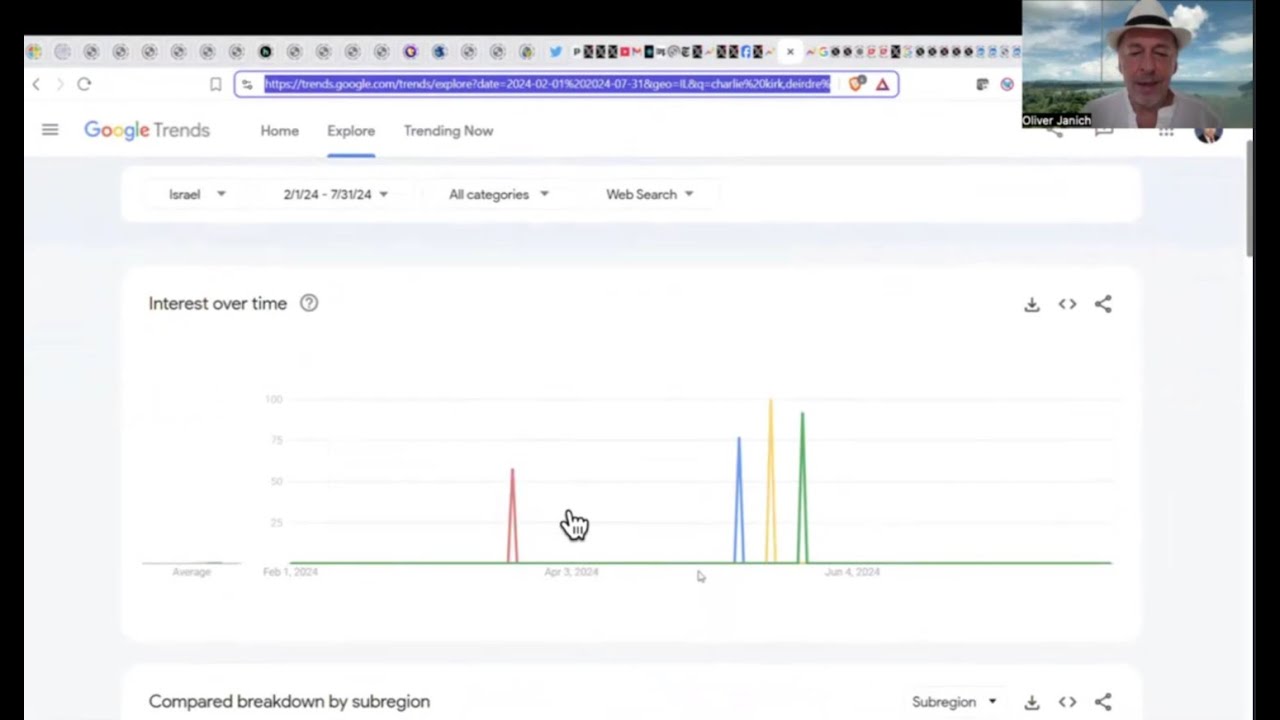This screenshot has width=1280, height=720.
Task: Open embed code for Interest over time chart
Action: click(1067, 304)
